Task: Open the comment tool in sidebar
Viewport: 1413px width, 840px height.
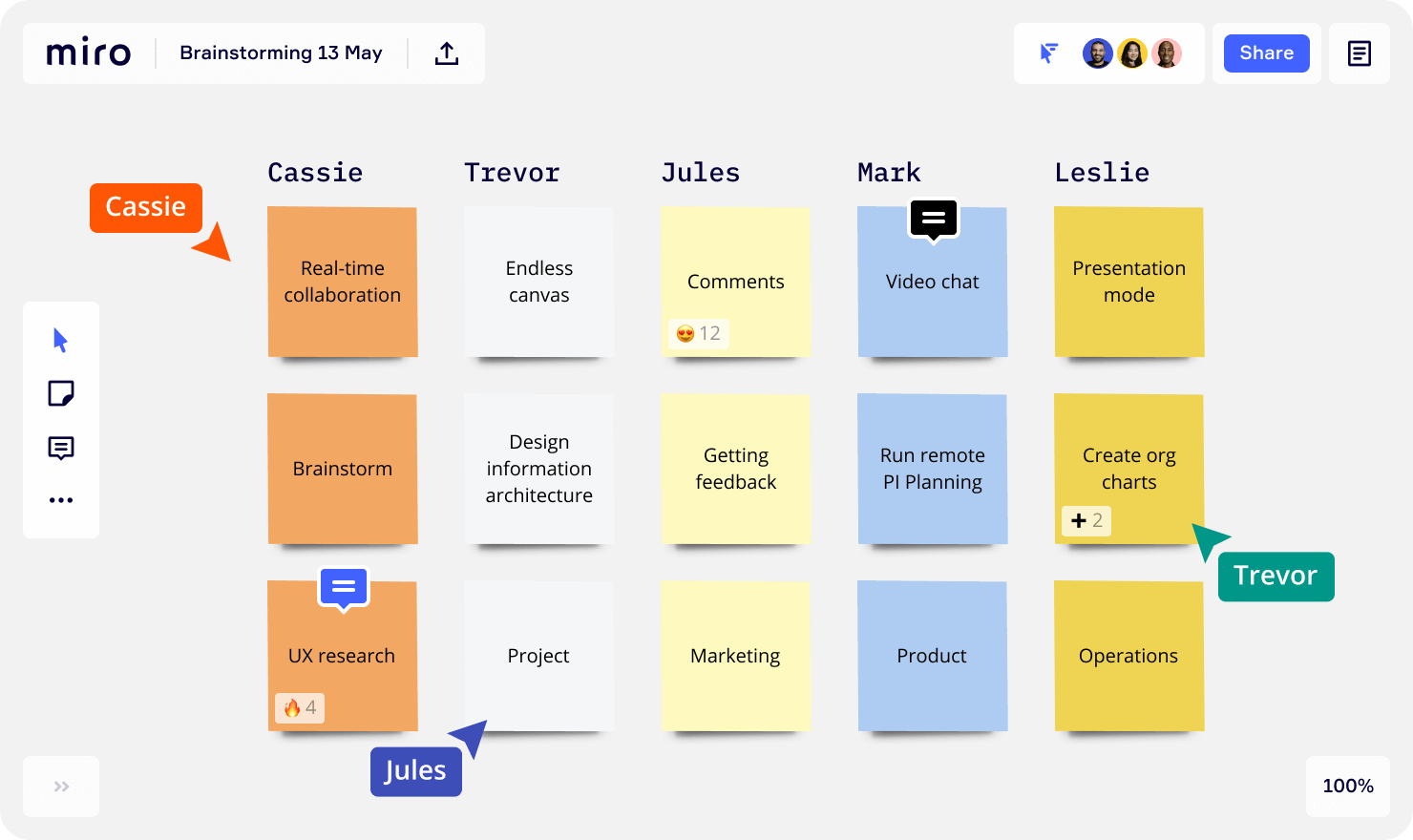Action: click(61, 448)
